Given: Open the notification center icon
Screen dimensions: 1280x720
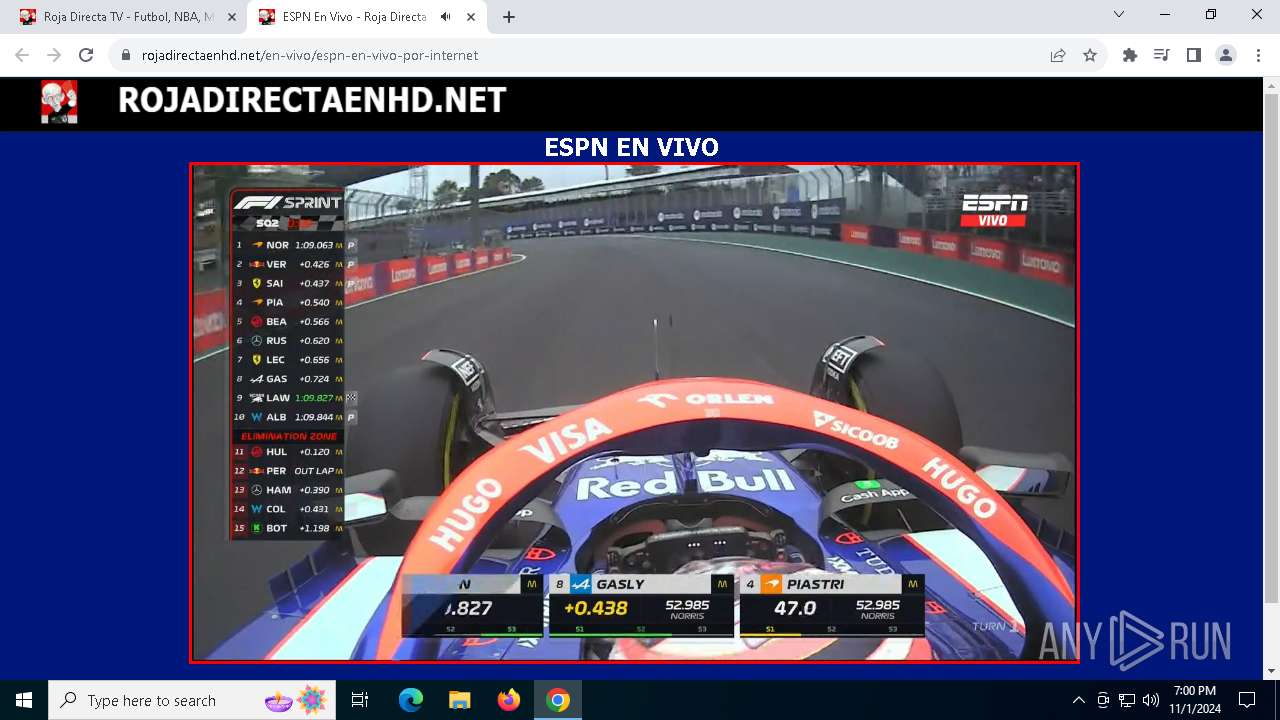Looking at the screenshot, I should pos(1247,700).
